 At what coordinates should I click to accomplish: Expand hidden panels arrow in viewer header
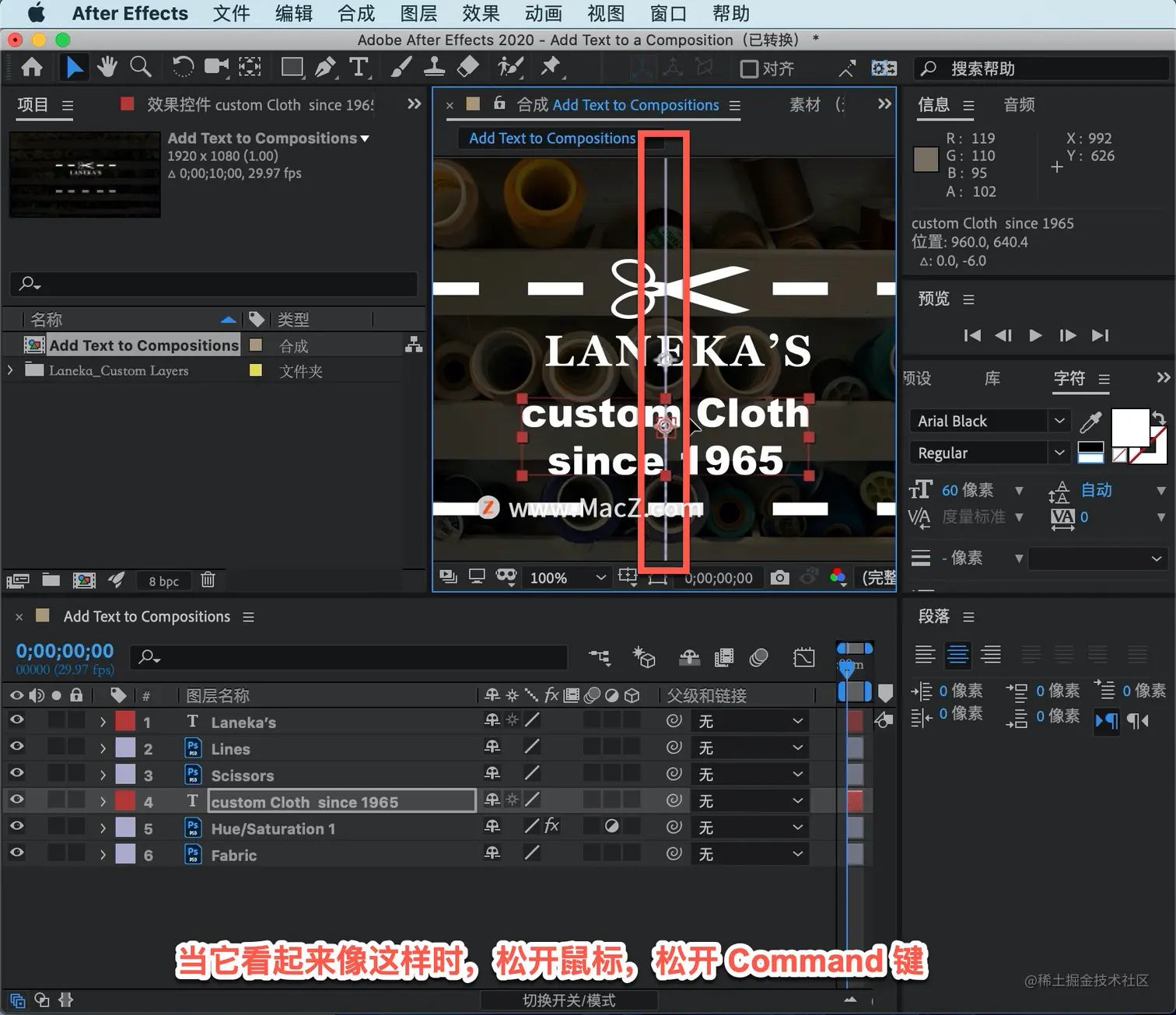pyautogui.click(x=884, y=104)
